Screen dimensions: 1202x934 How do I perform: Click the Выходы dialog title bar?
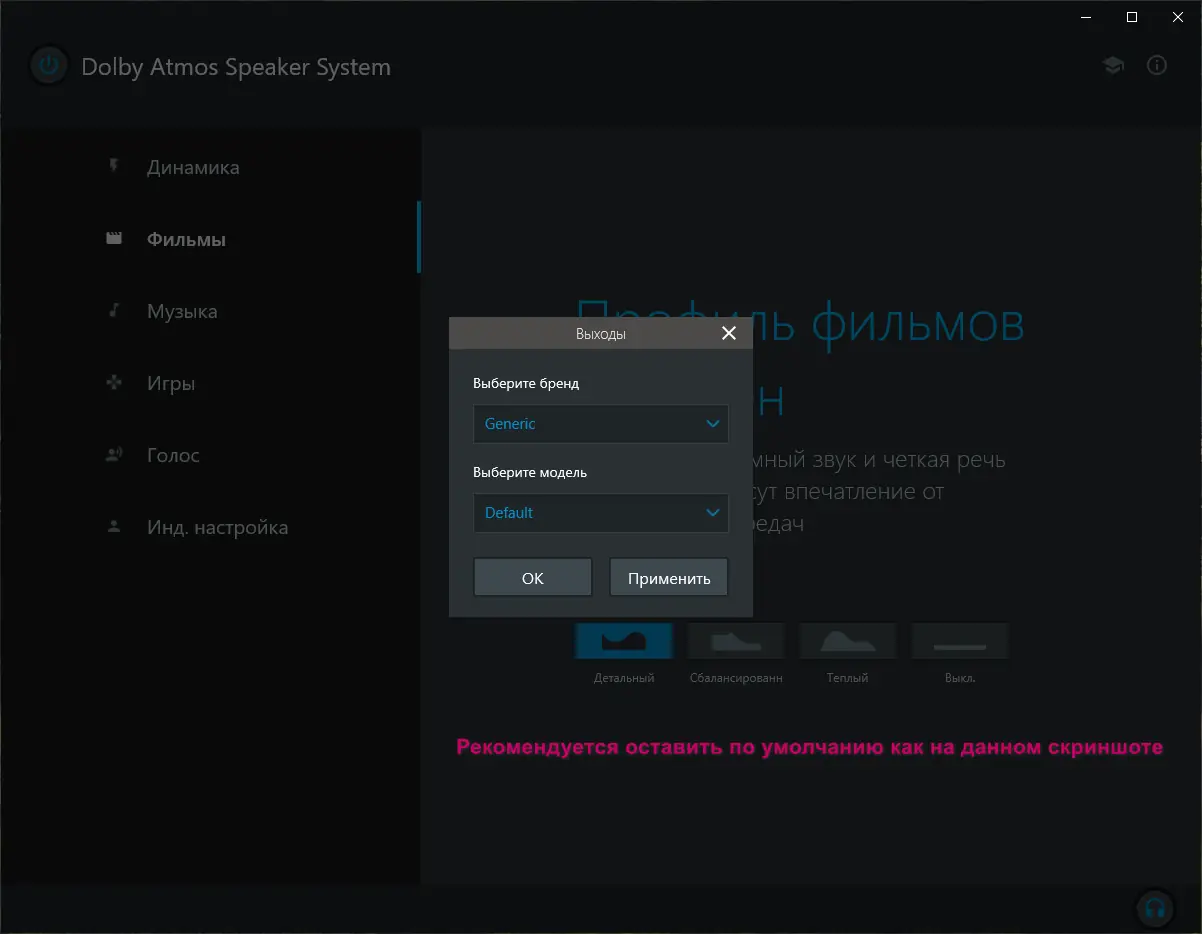pos(601,334)
